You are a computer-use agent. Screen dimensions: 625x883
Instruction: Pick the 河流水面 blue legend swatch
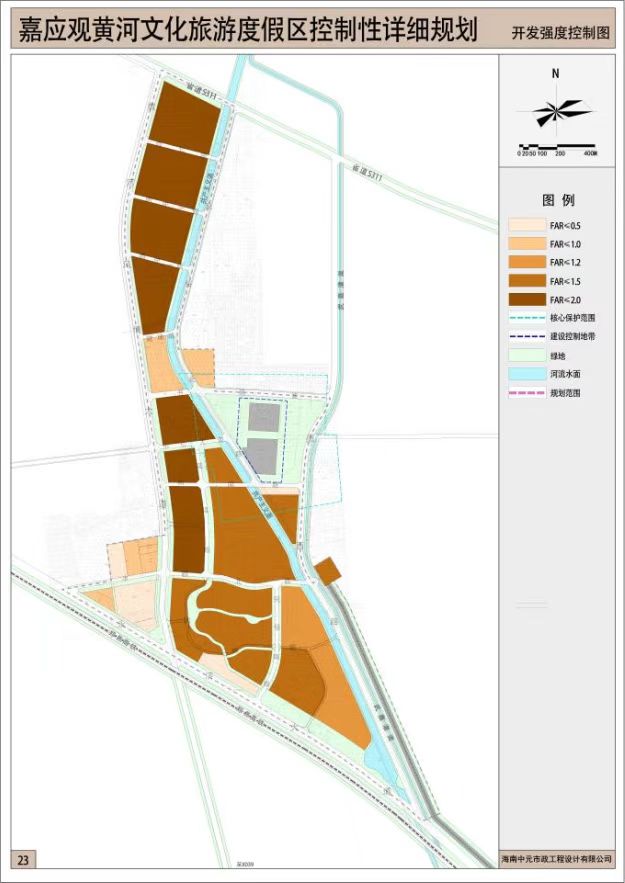coord(525,375)
